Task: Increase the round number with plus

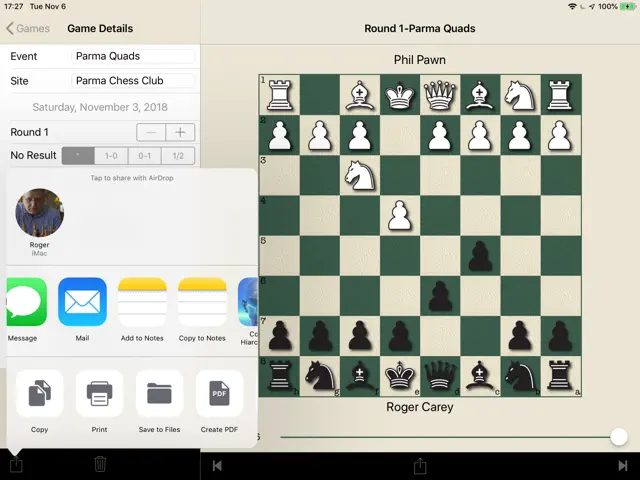Action: (180, 132)
